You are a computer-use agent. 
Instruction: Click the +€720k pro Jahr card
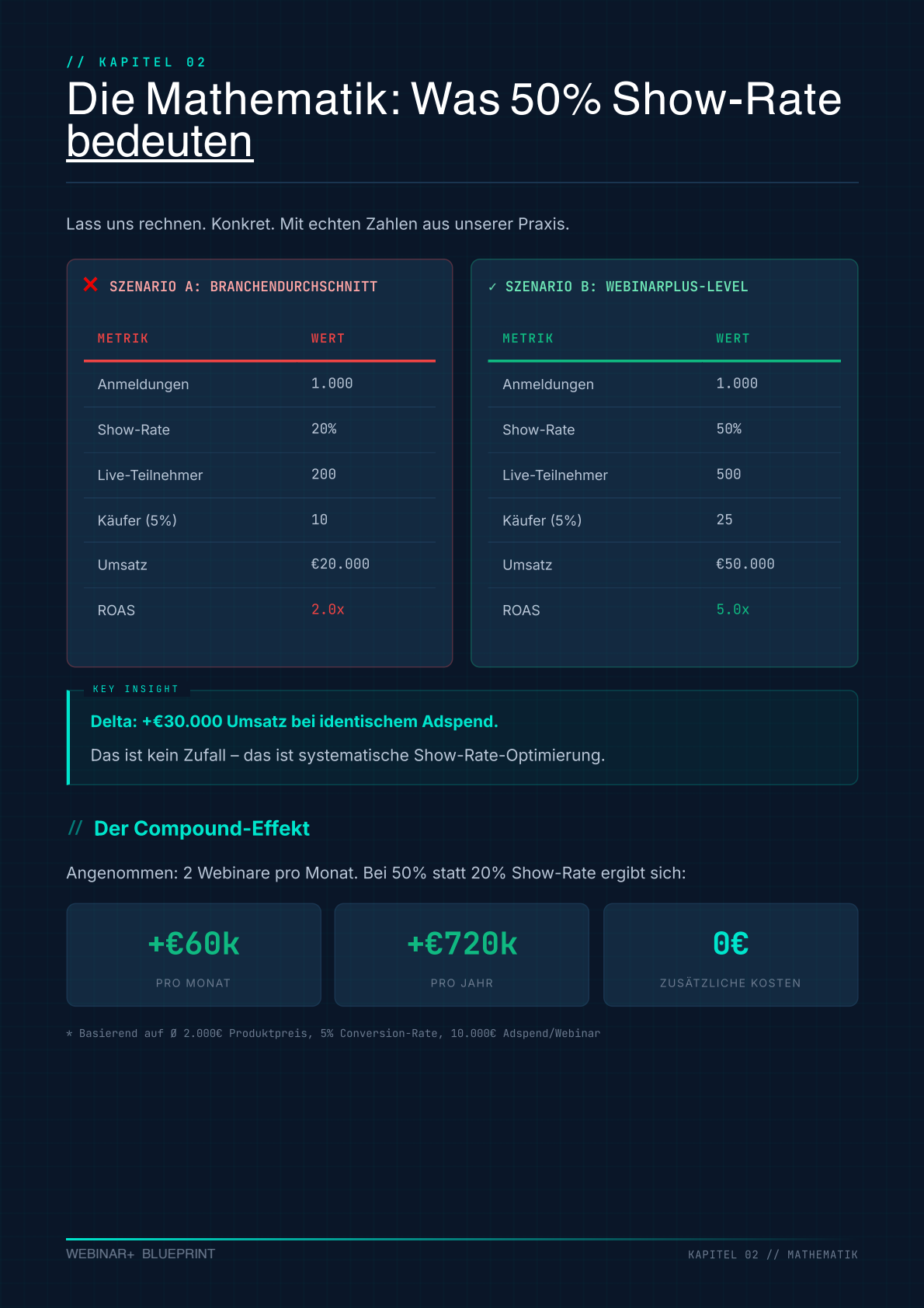tap(462, 955)
